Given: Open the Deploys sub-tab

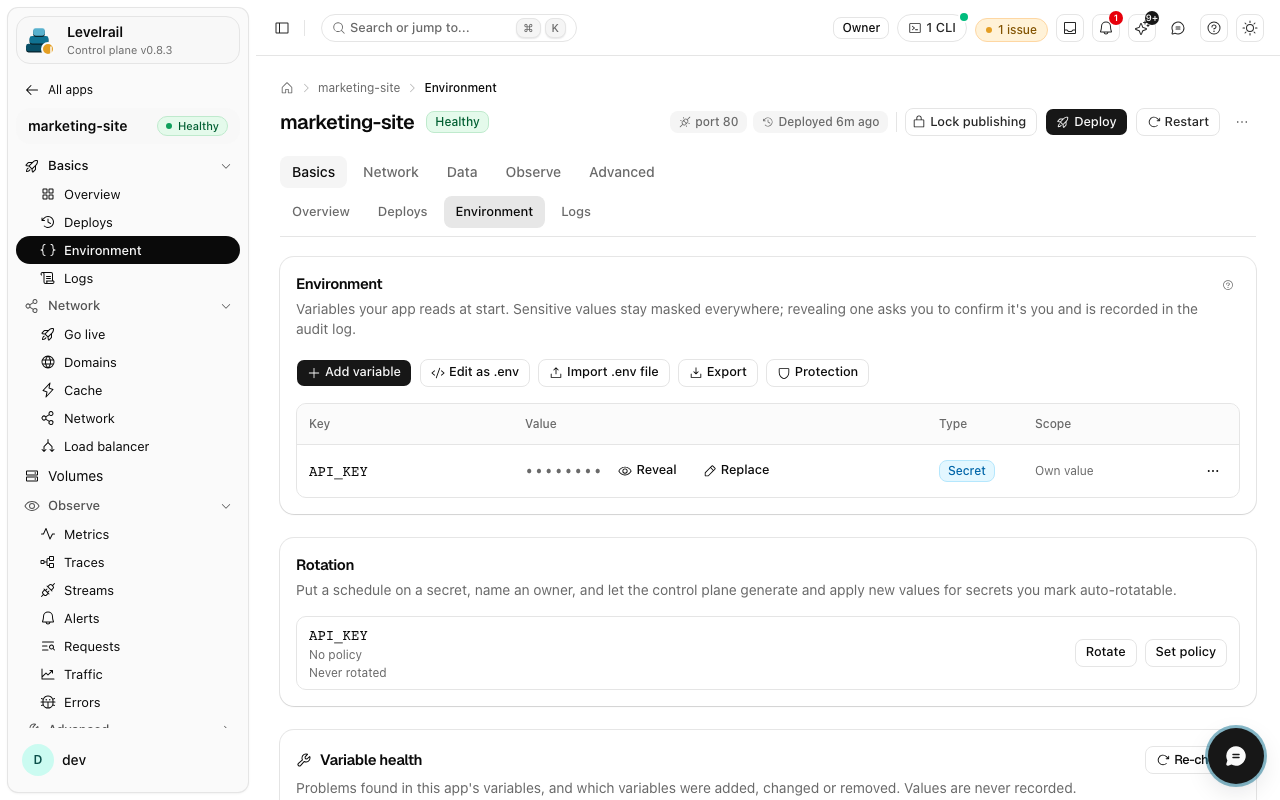Looking at the screenshot, I should click(x=403, y=212).
